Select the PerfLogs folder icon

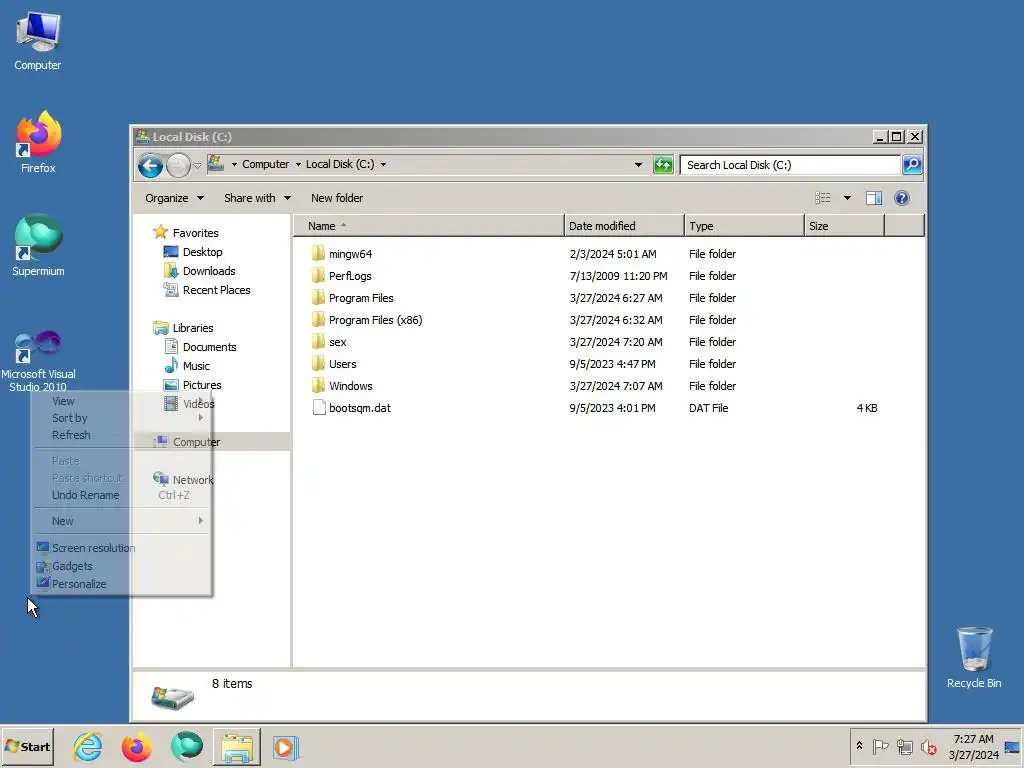pos(318,276)
